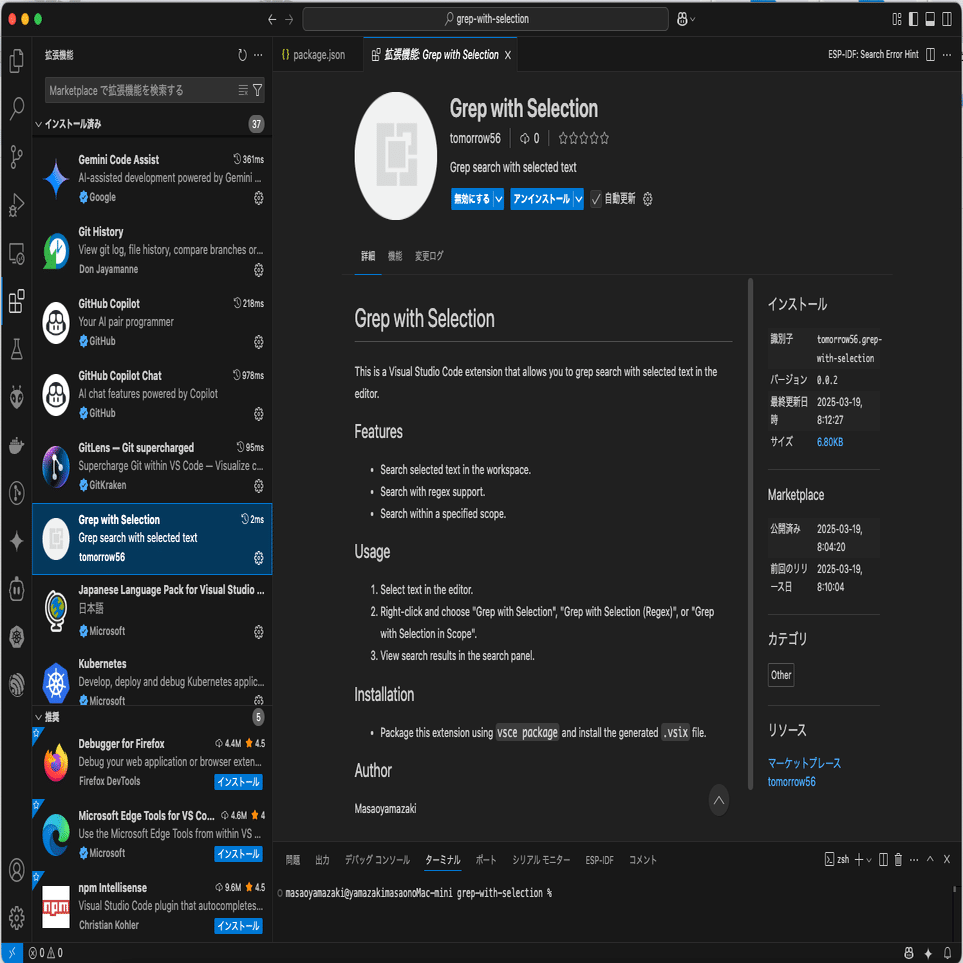963x963 pixels.
Task: Open the Accounts icon
Action: tap(17, 870)
